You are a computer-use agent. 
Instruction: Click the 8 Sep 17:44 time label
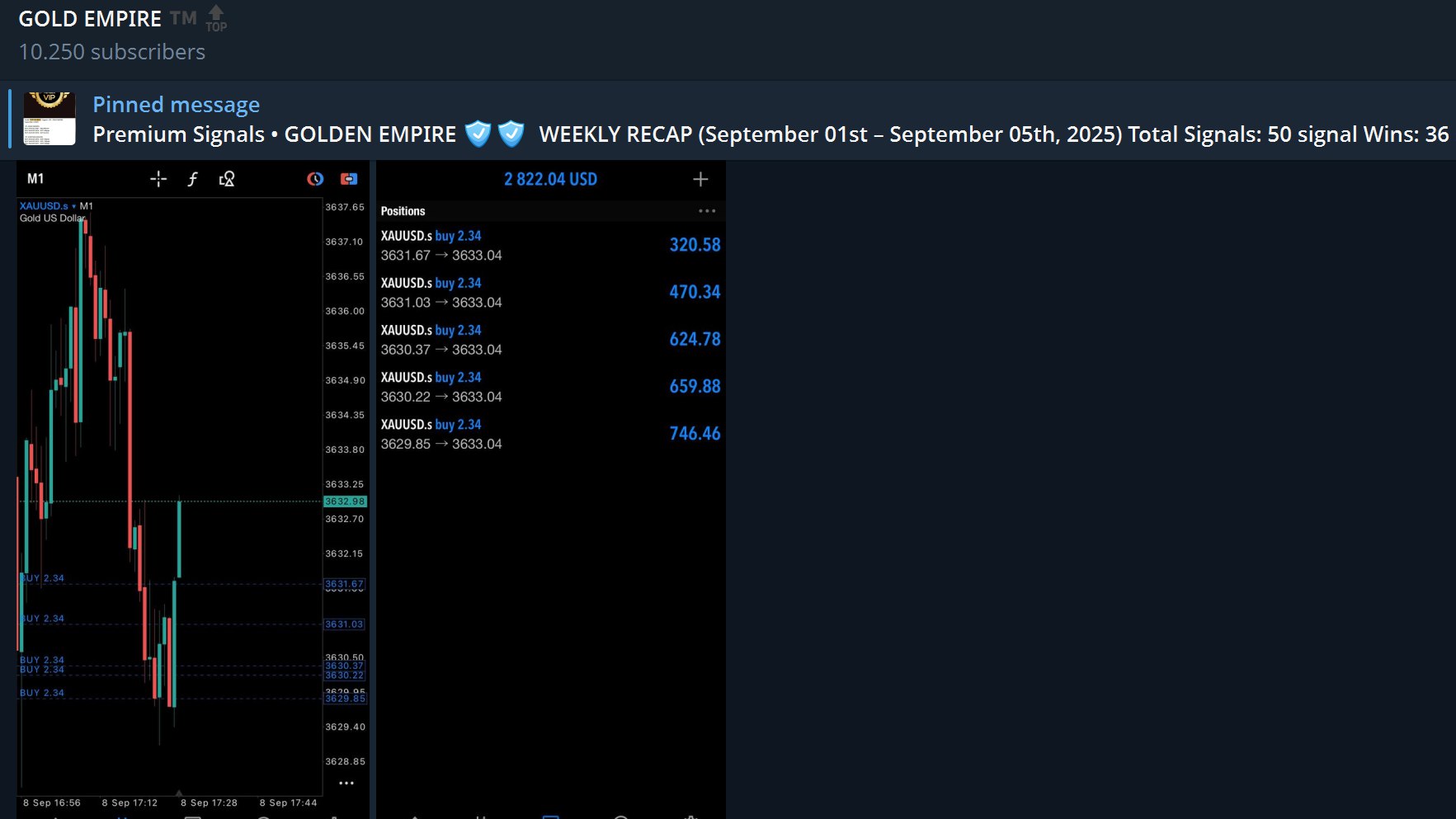[288, 803]
